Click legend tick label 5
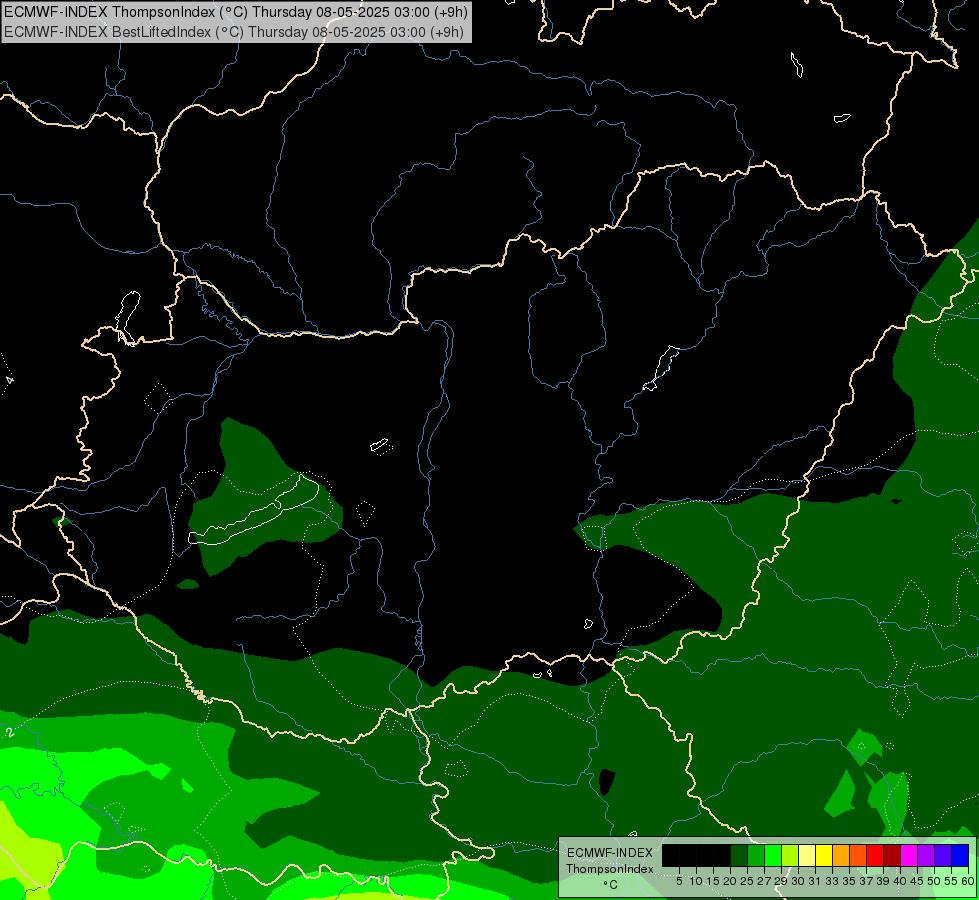This screenshot has height=900, width=979. 679,881
